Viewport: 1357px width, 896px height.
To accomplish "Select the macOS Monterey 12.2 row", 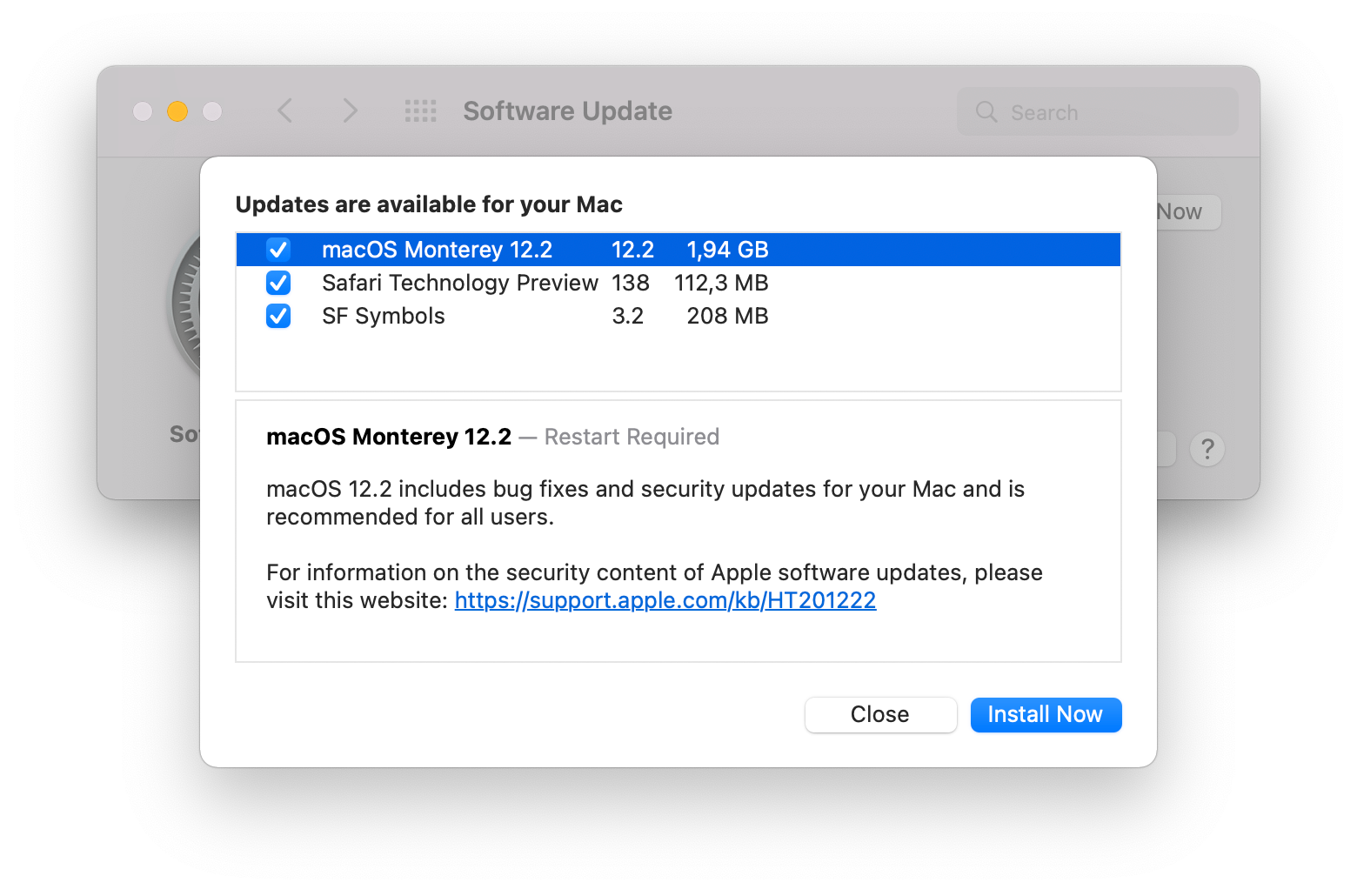I will (x=522, y=249).
